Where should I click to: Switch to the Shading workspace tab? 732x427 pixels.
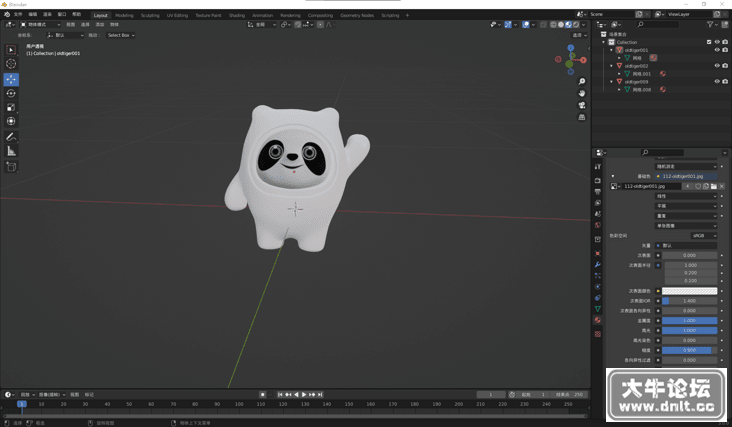(237, 15)
